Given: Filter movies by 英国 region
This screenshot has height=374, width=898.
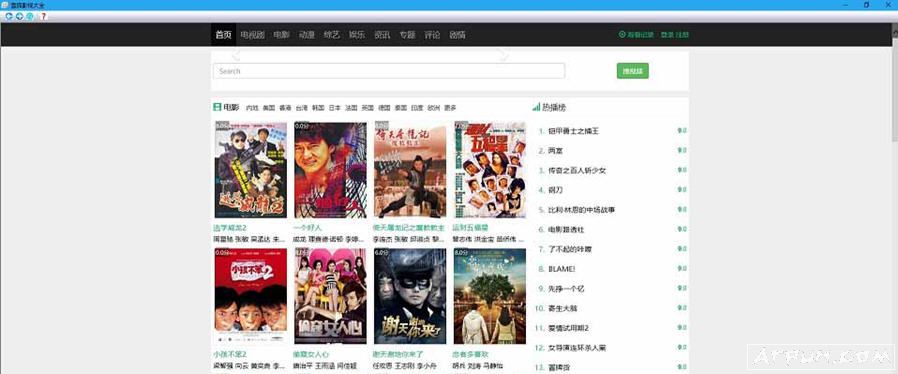Looking at the screenshot, I should 368,108.
